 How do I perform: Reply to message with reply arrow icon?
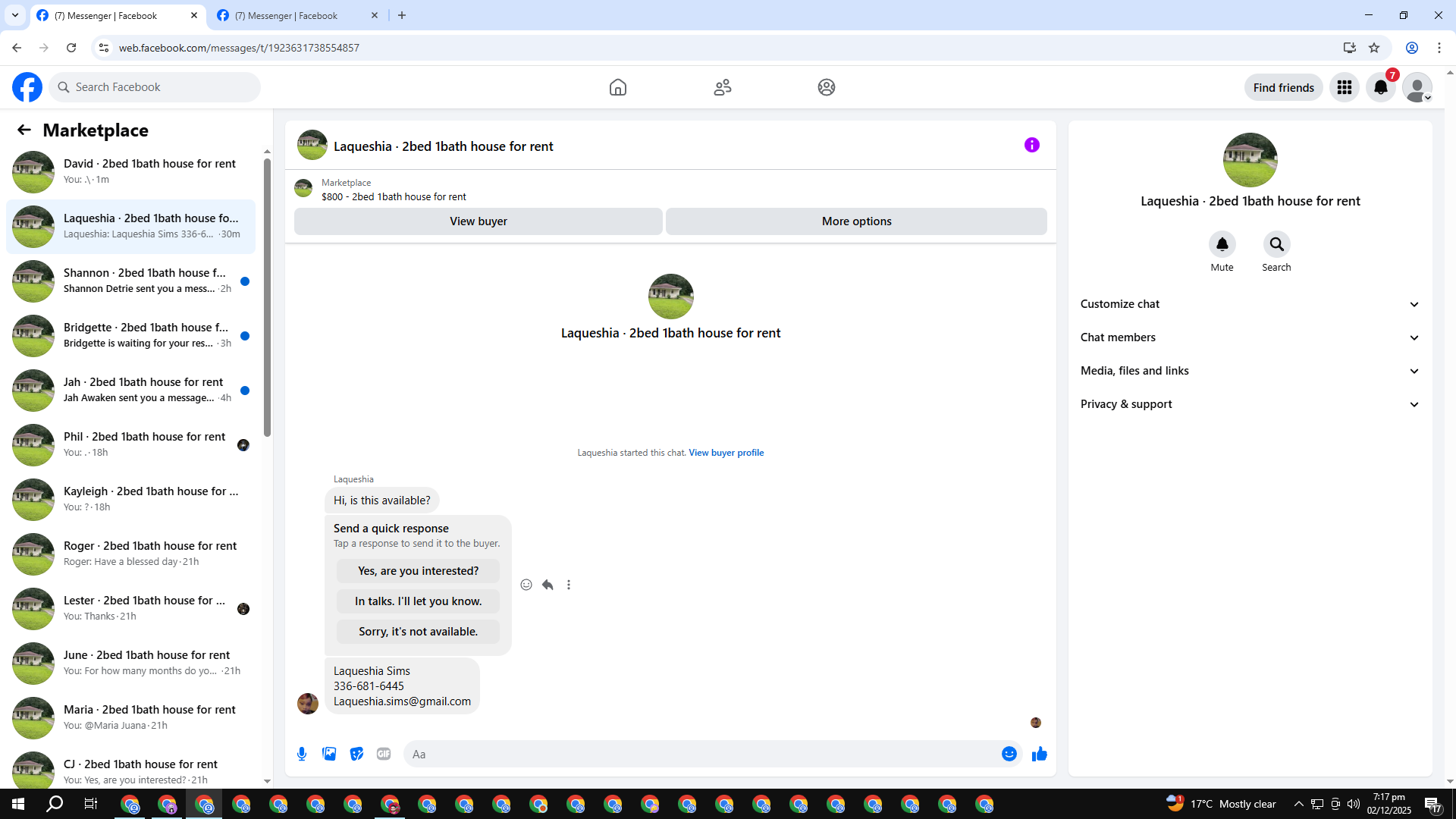point(548,585)
